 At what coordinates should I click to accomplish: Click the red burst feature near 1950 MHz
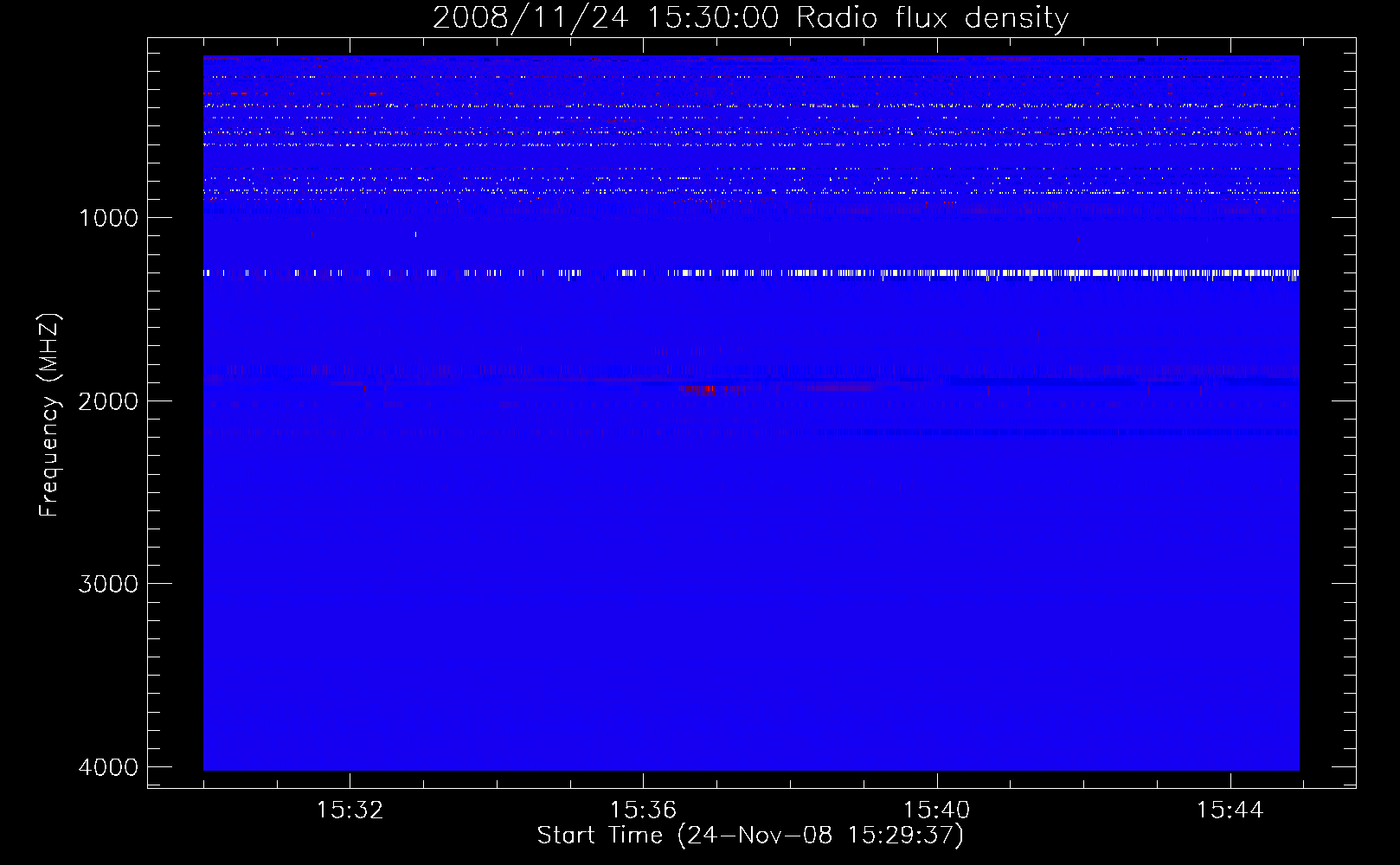pyautogui.click(x=699, y=390)
